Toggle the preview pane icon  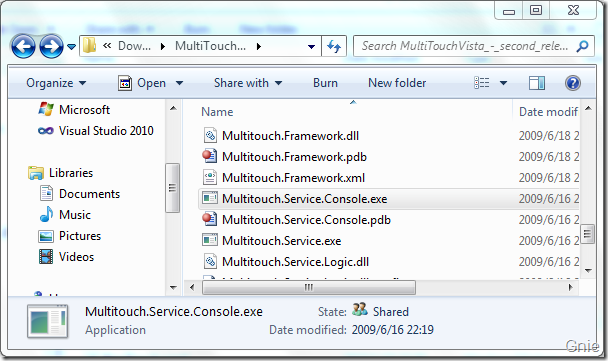(537, 83)
